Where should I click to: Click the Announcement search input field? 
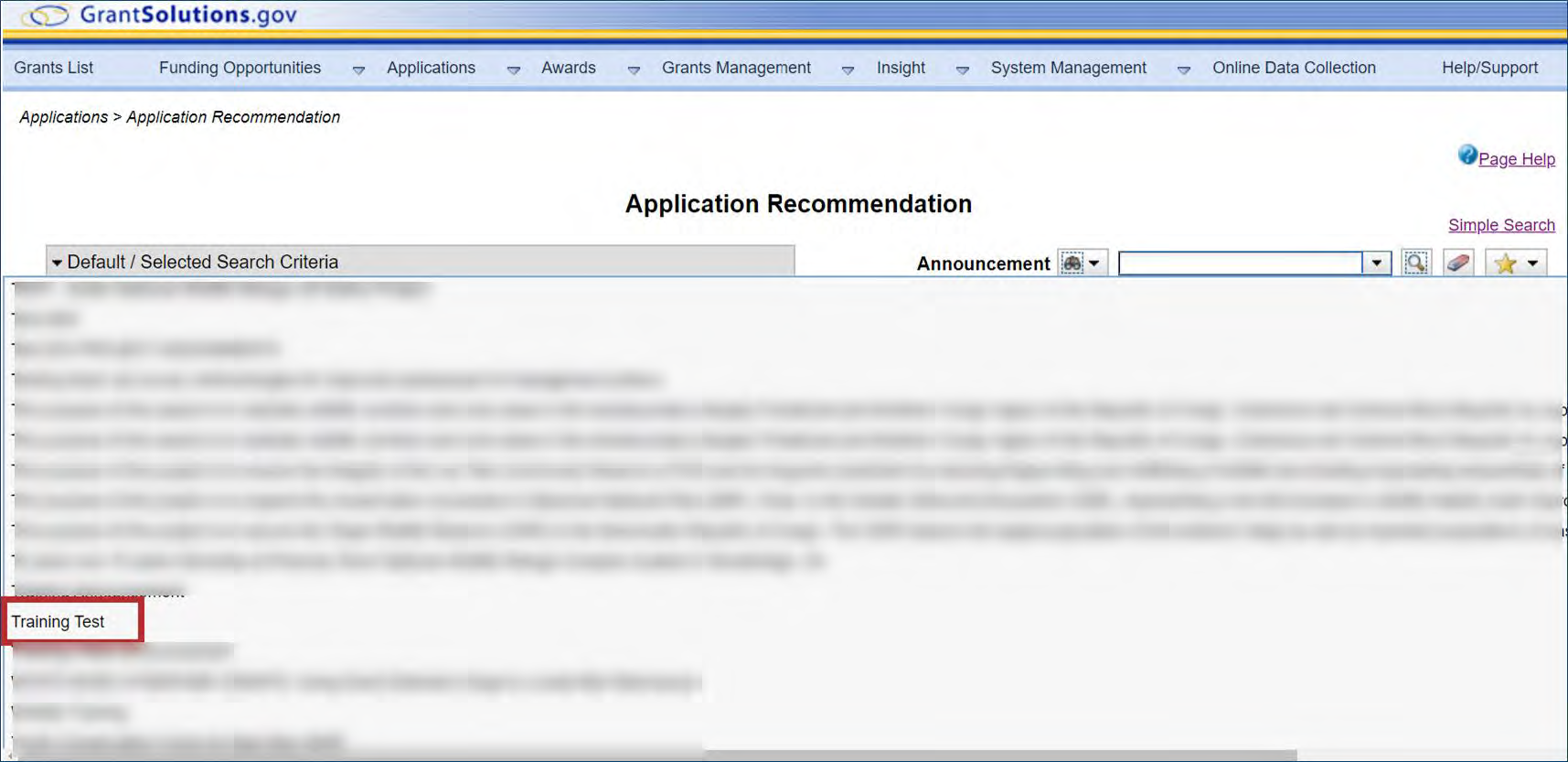coord(1240,263)
